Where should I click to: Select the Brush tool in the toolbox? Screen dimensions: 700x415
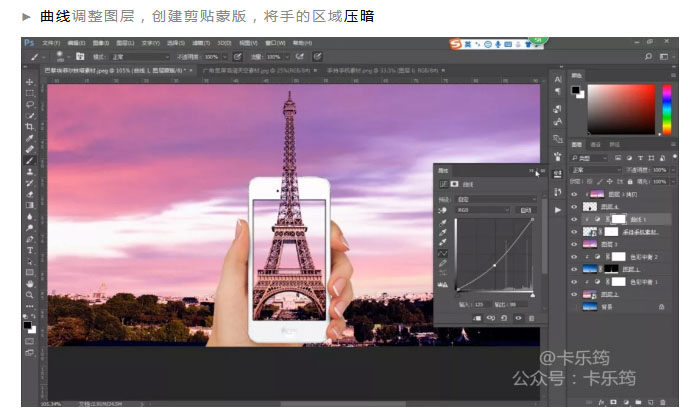coord(30,161)
